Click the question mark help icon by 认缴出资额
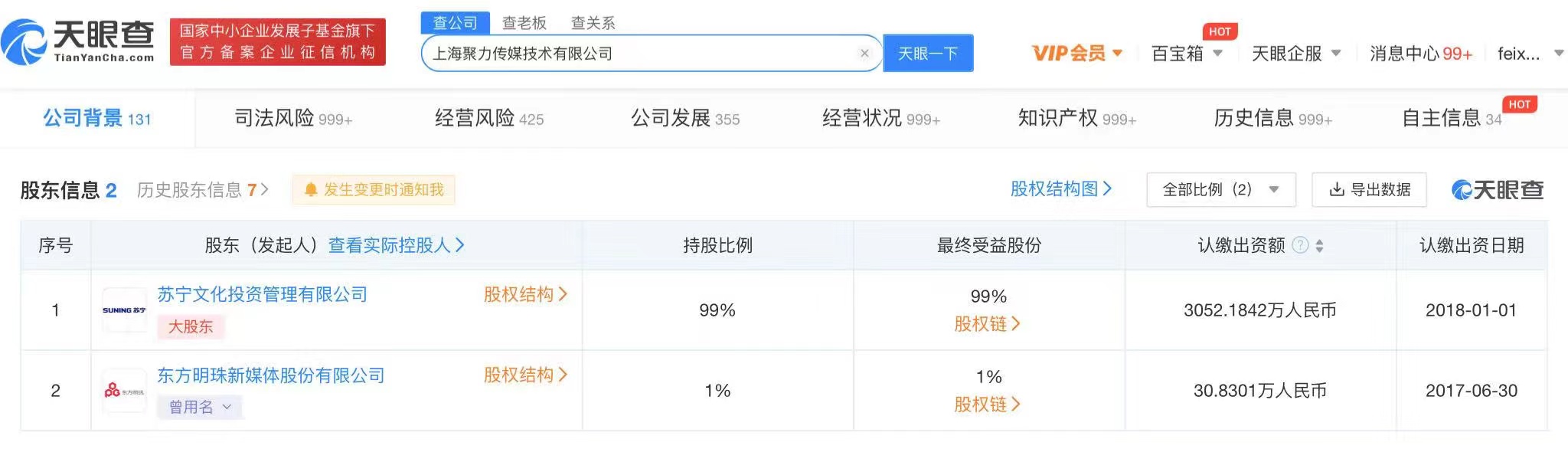The width and height of the screenshot is (1568, 462). pos(1300,245)
